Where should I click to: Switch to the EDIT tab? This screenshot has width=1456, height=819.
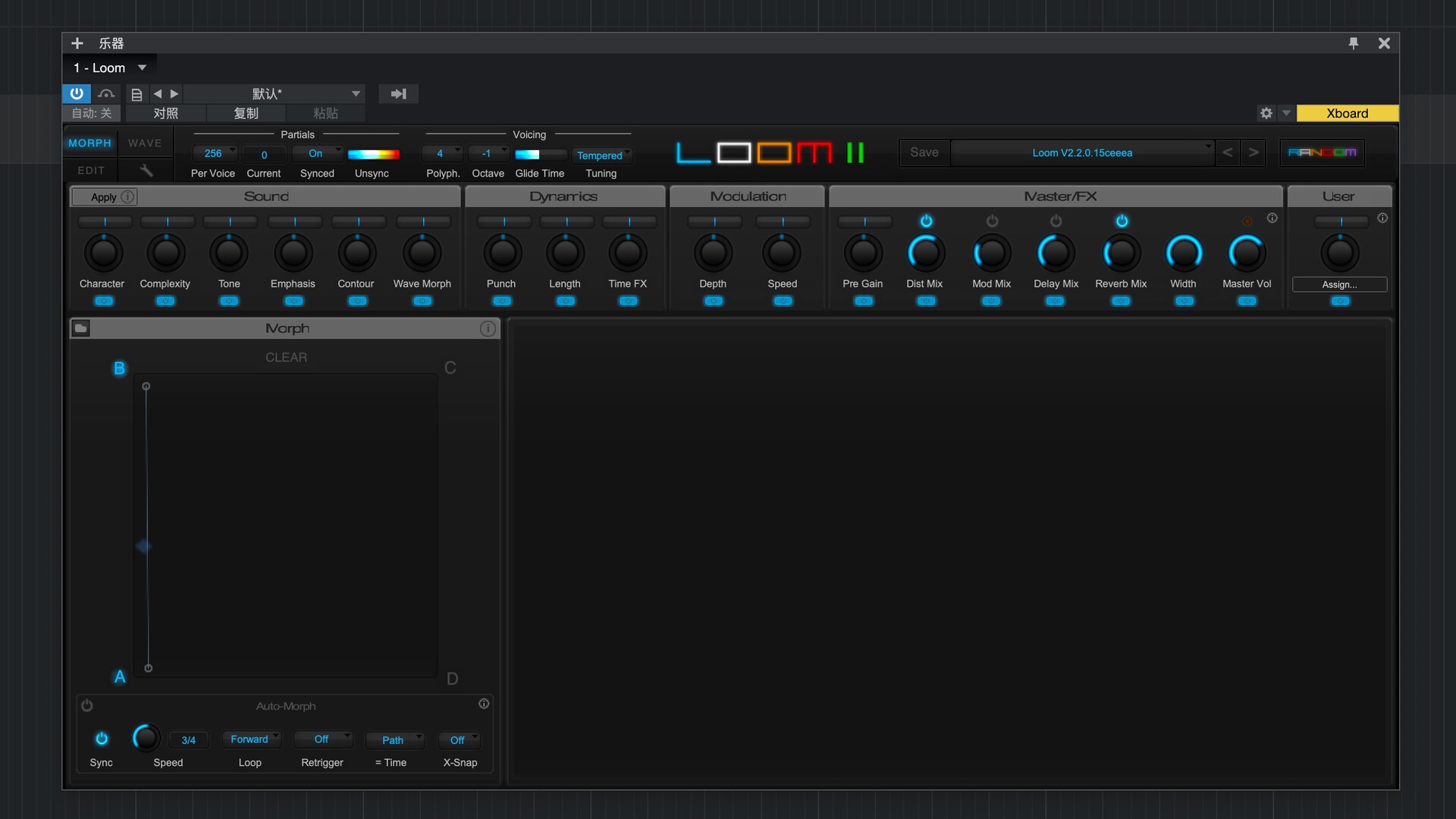[90, 170]
